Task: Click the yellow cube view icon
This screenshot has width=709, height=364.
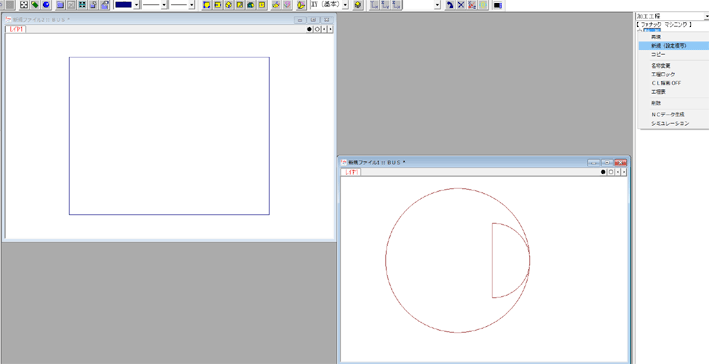Action: pos(229,5)
